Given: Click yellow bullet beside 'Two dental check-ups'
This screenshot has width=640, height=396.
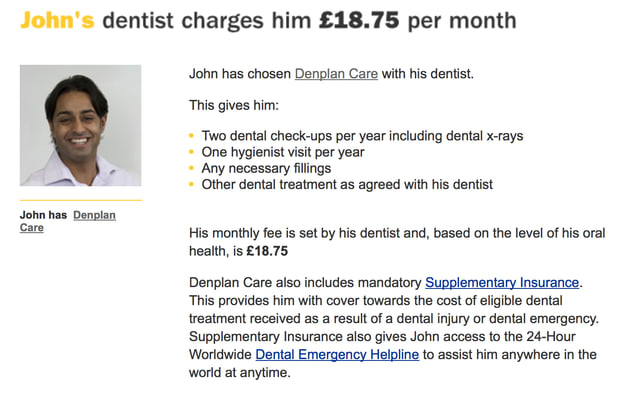Looking at the screenshot, I should click(x=191, y=136).
